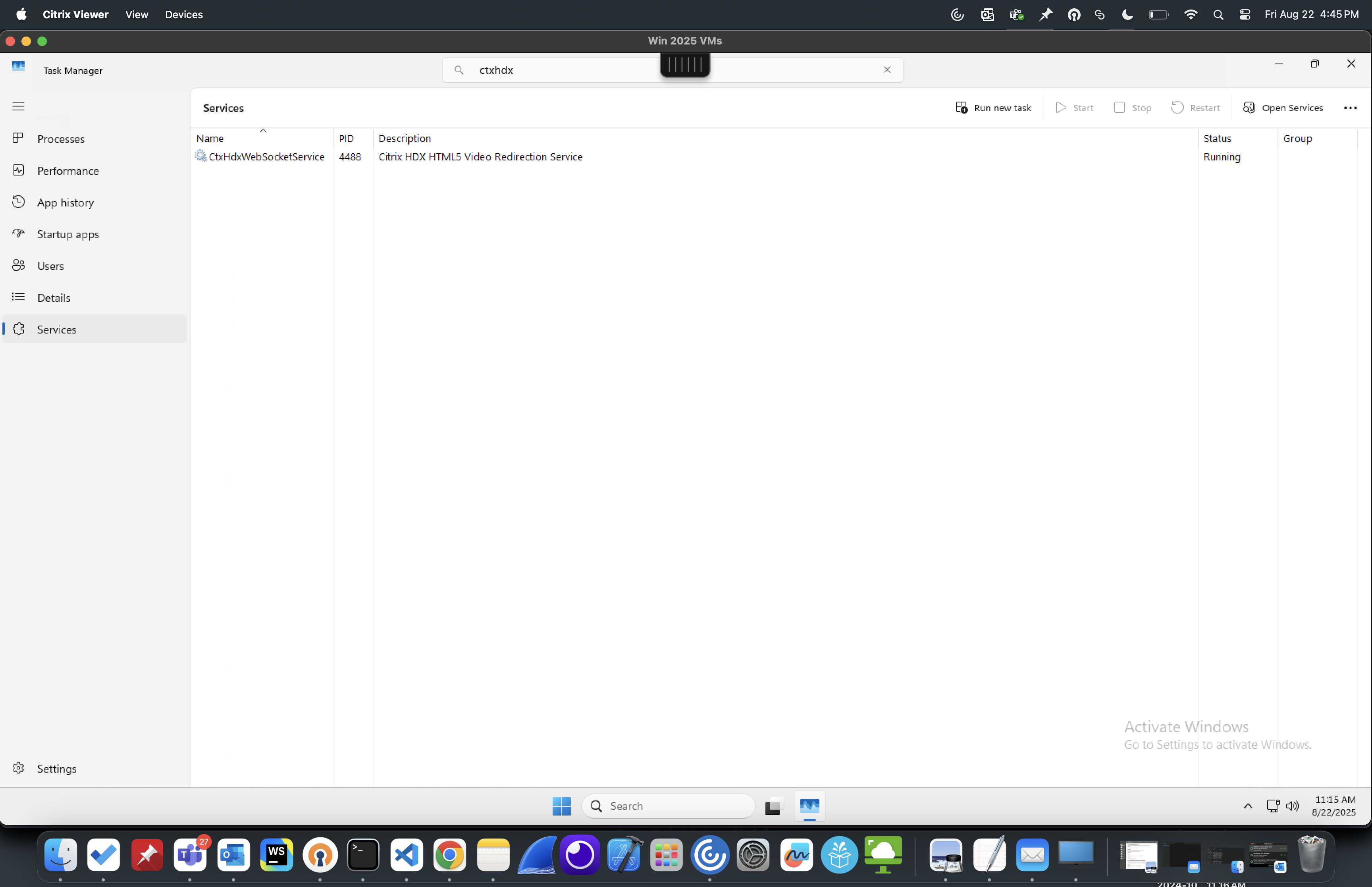Click the macOS Wi-Fi icon

coord(1191,14)
